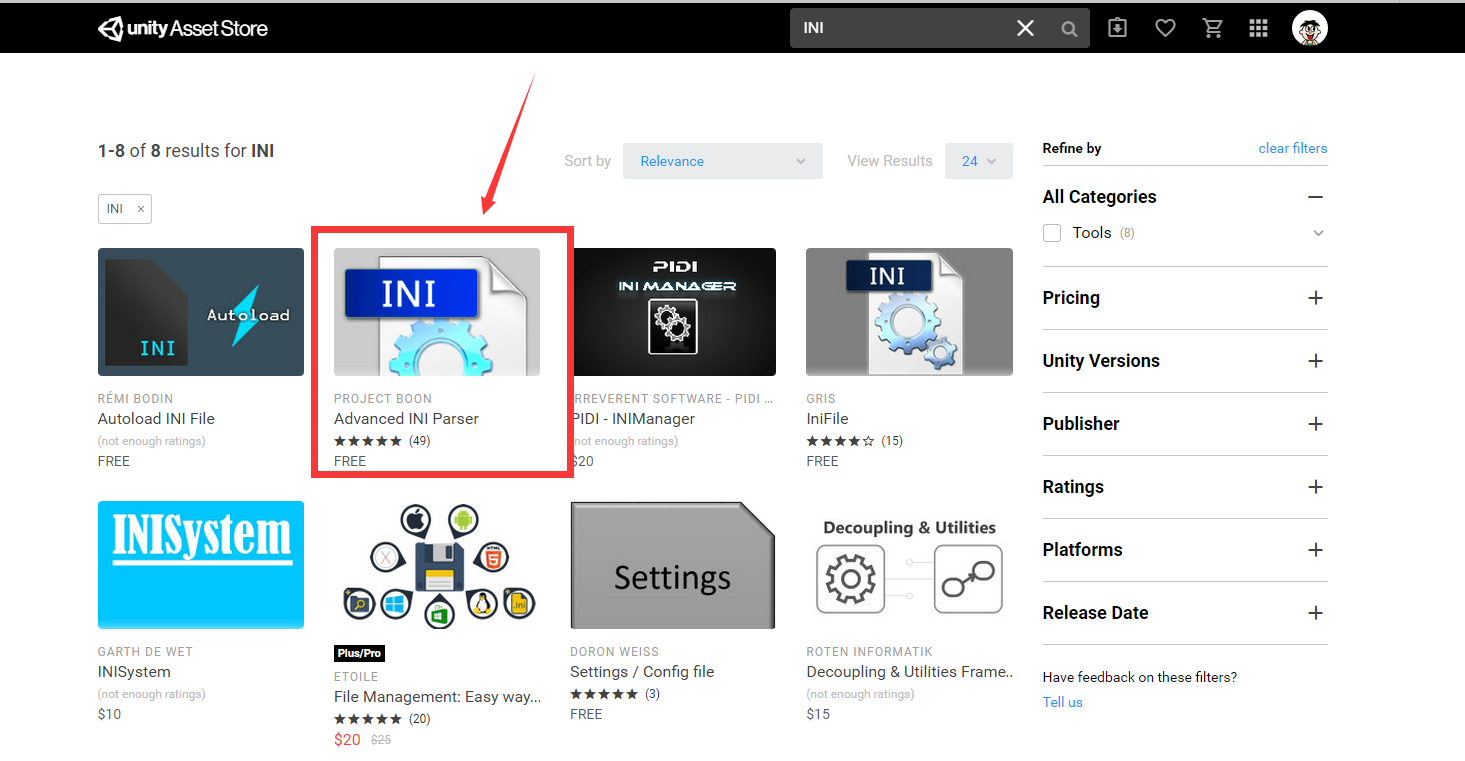Open the Advanced INI Parser thumbnail
This screenshot has width=1465, height=761.
tap(437, 312)
